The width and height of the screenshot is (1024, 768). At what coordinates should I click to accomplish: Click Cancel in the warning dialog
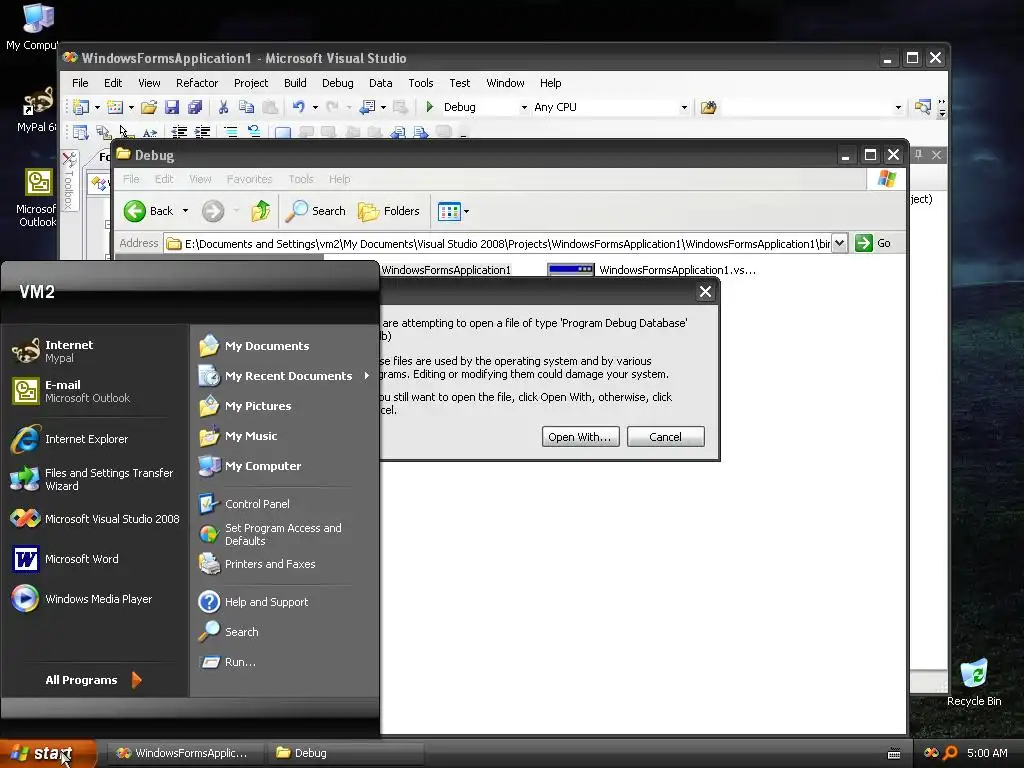click(665, 437)
